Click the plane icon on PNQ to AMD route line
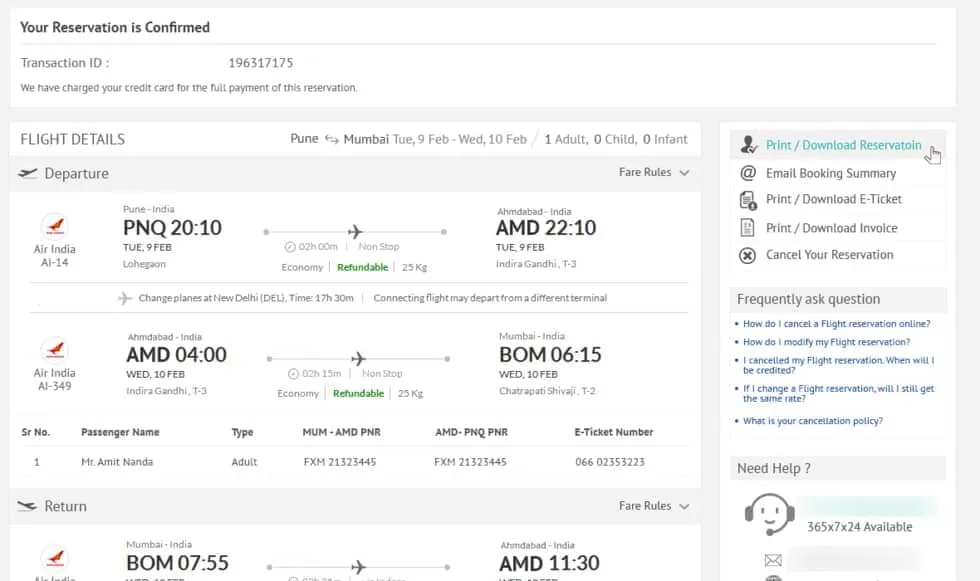 (x=355, y=232)
